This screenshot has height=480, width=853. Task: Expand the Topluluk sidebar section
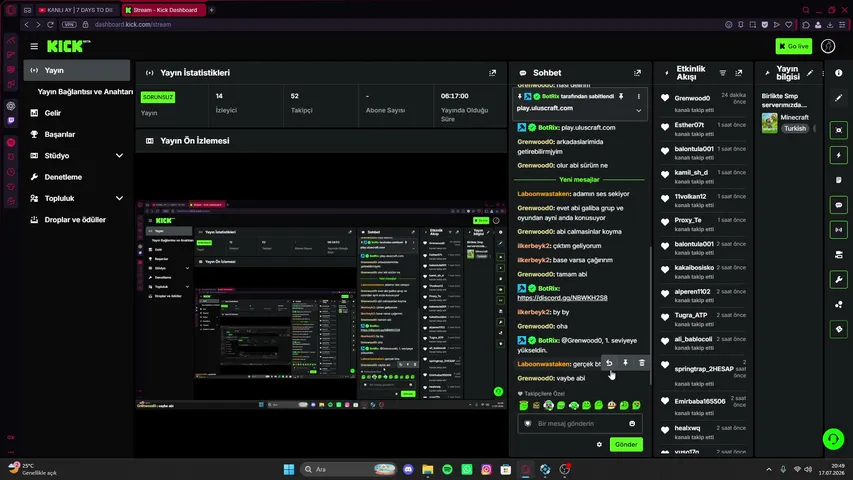pyautogui.click(x=77, y=198)
